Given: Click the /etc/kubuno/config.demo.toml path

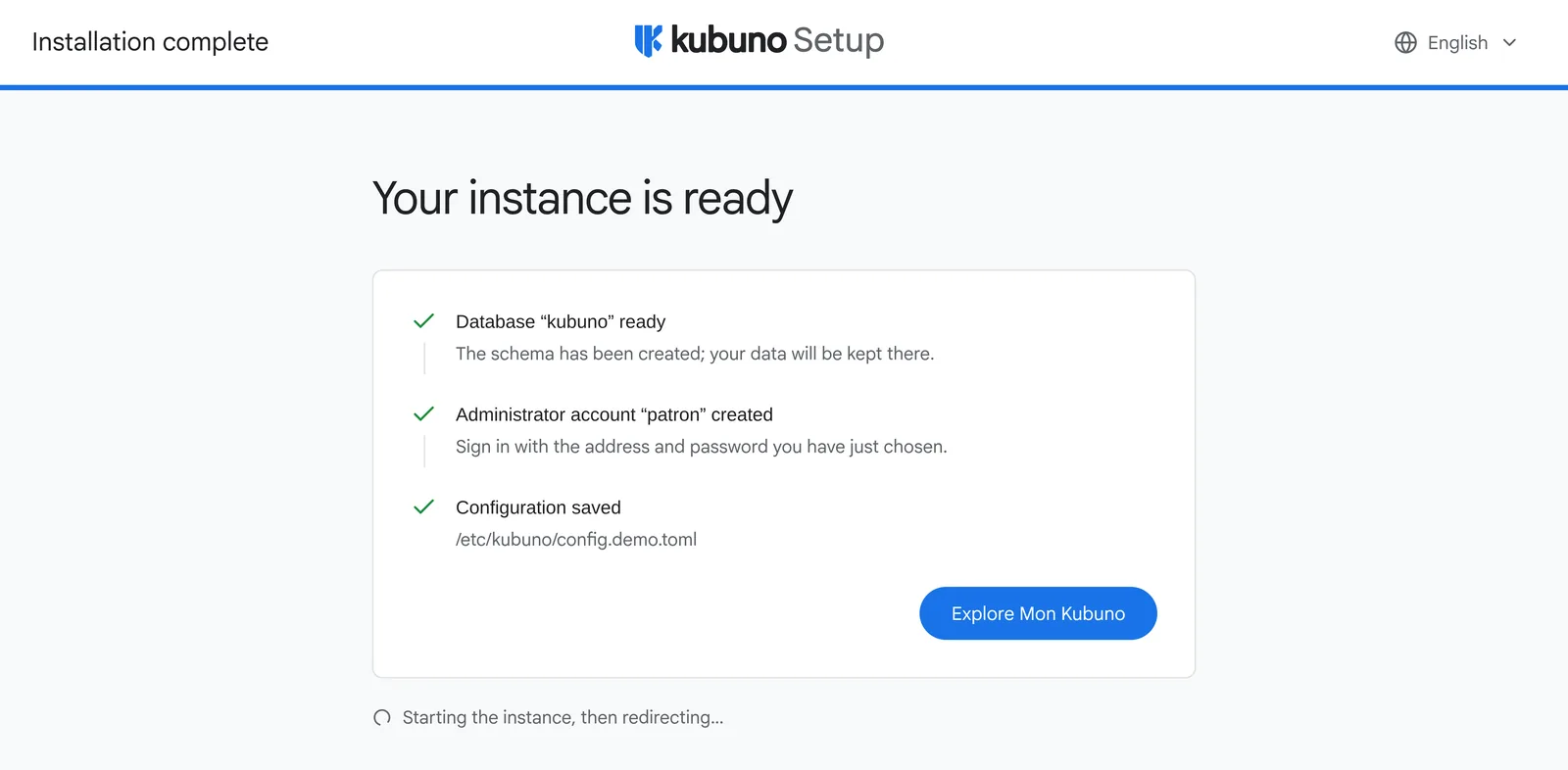Looking at the screenshot, I should point(576,540).
